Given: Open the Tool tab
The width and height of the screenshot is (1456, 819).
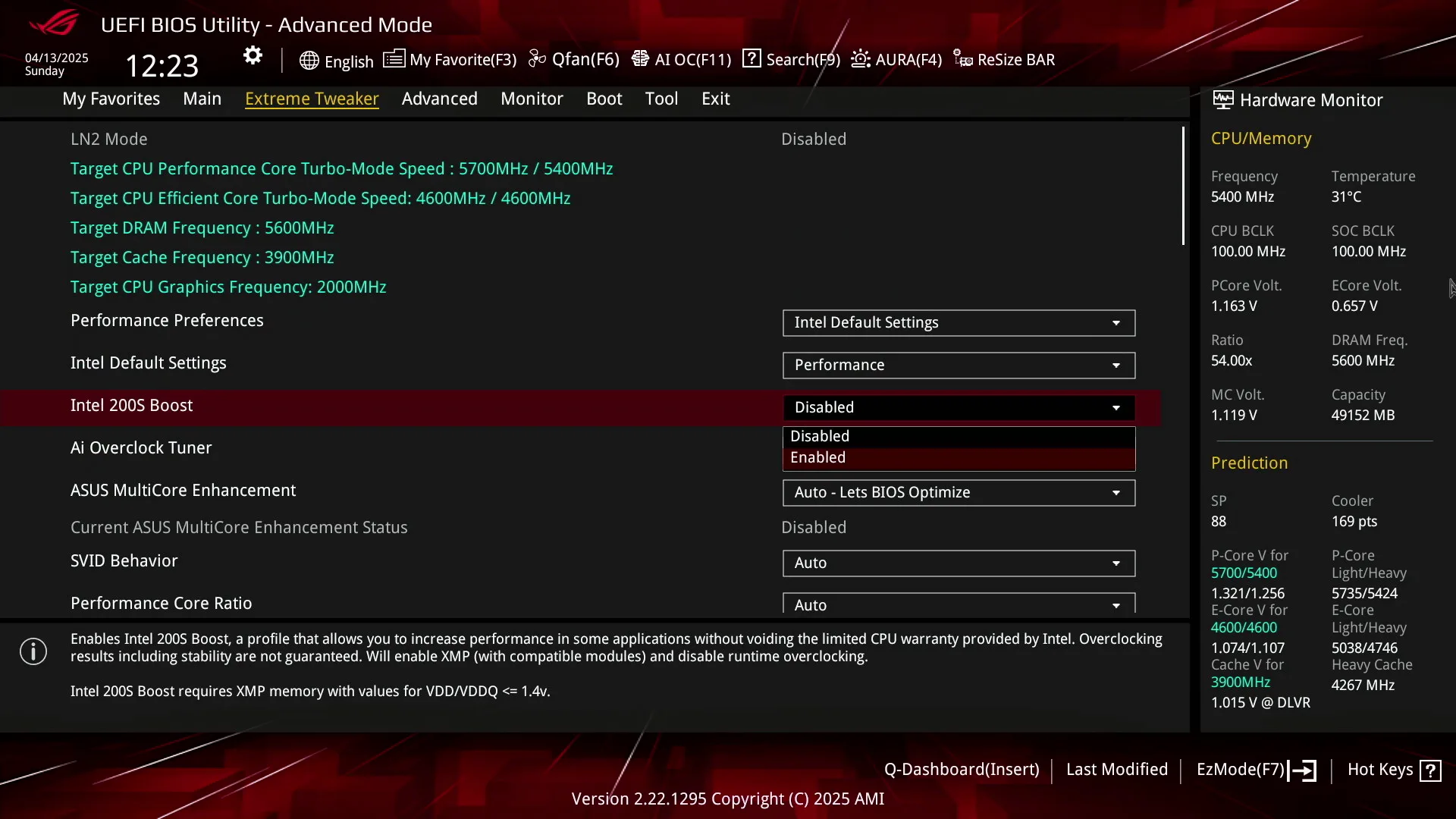Looking at the screenshot, I should click(661, 99).
